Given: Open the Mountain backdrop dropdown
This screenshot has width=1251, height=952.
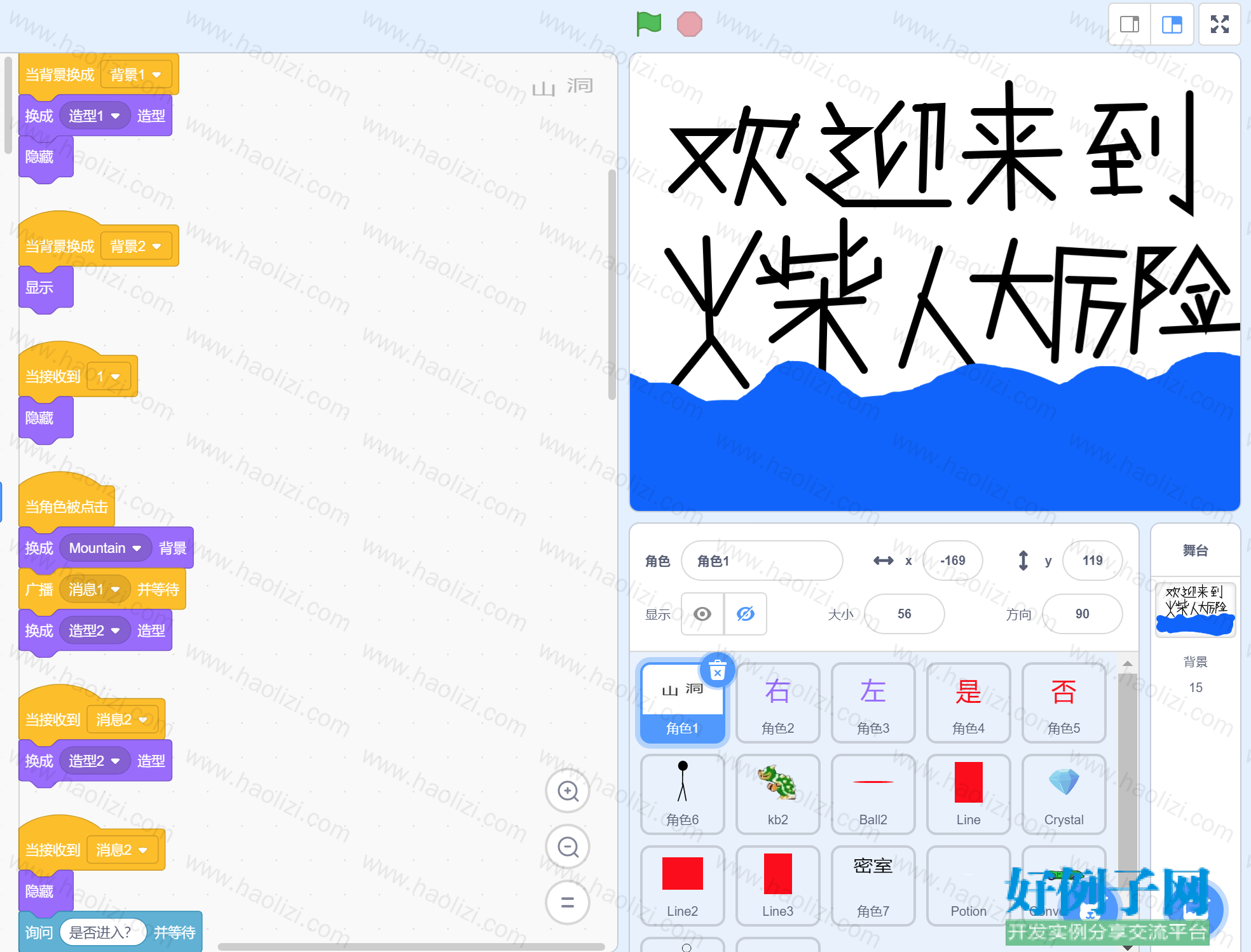Looking at the screenshot, I should point(106,548).
